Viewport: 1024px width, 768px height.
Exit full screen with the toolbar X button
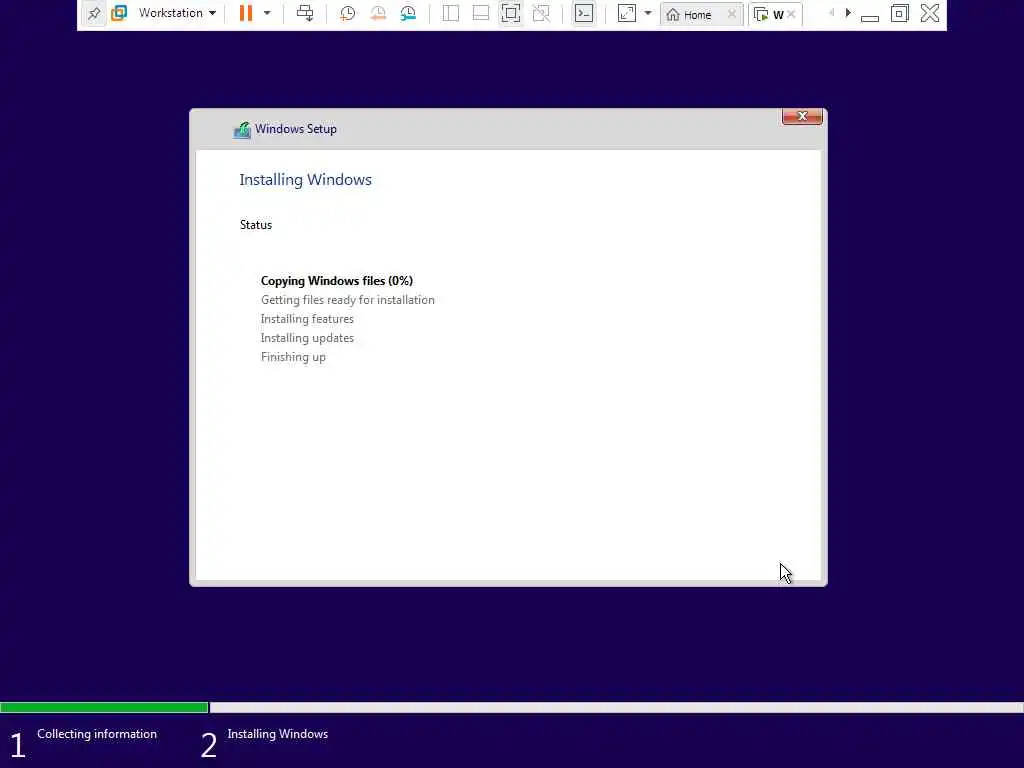click(x=930, y=13)
